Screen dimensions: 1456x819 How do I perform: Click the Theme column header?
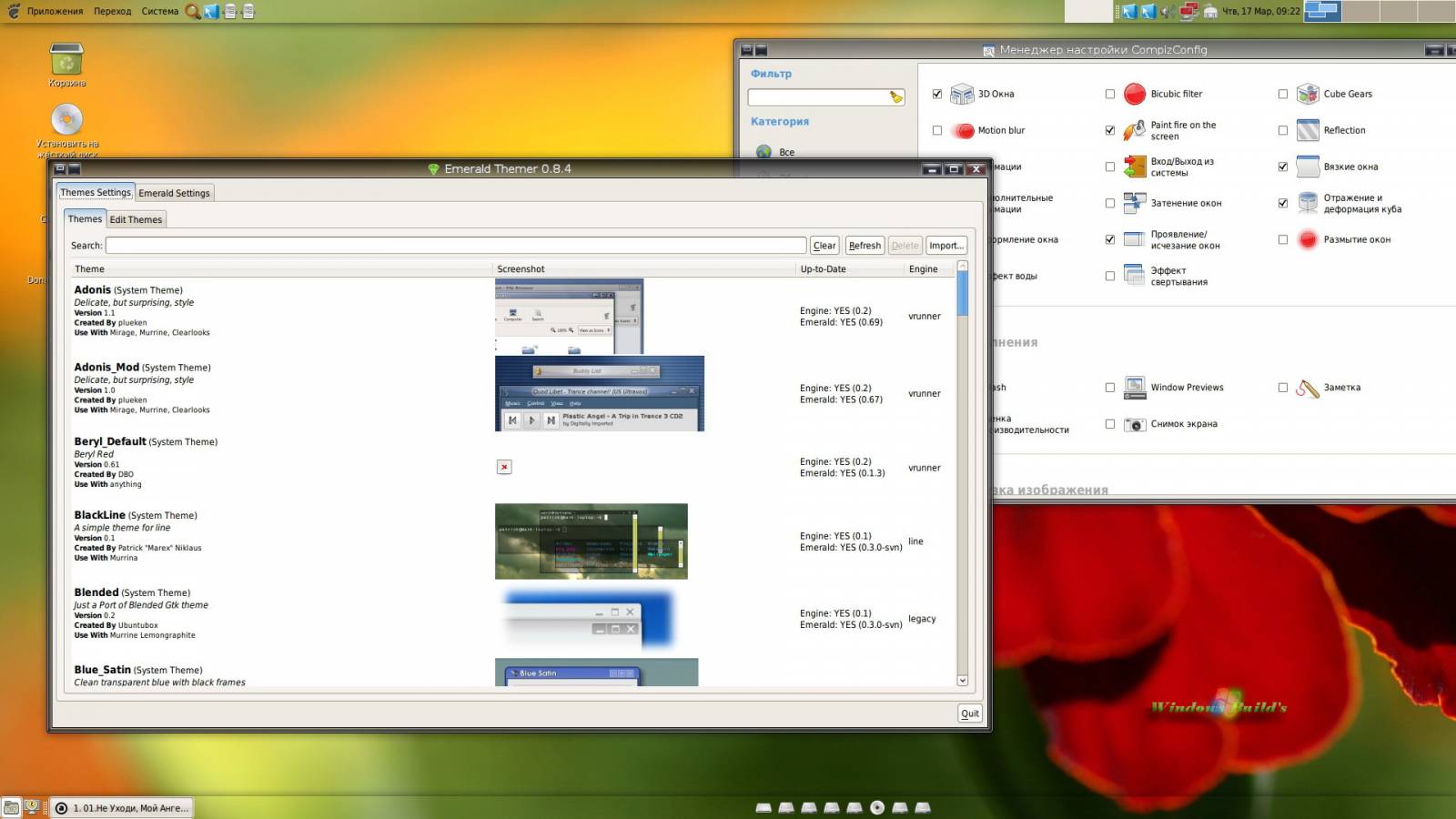tap(281, 269)
